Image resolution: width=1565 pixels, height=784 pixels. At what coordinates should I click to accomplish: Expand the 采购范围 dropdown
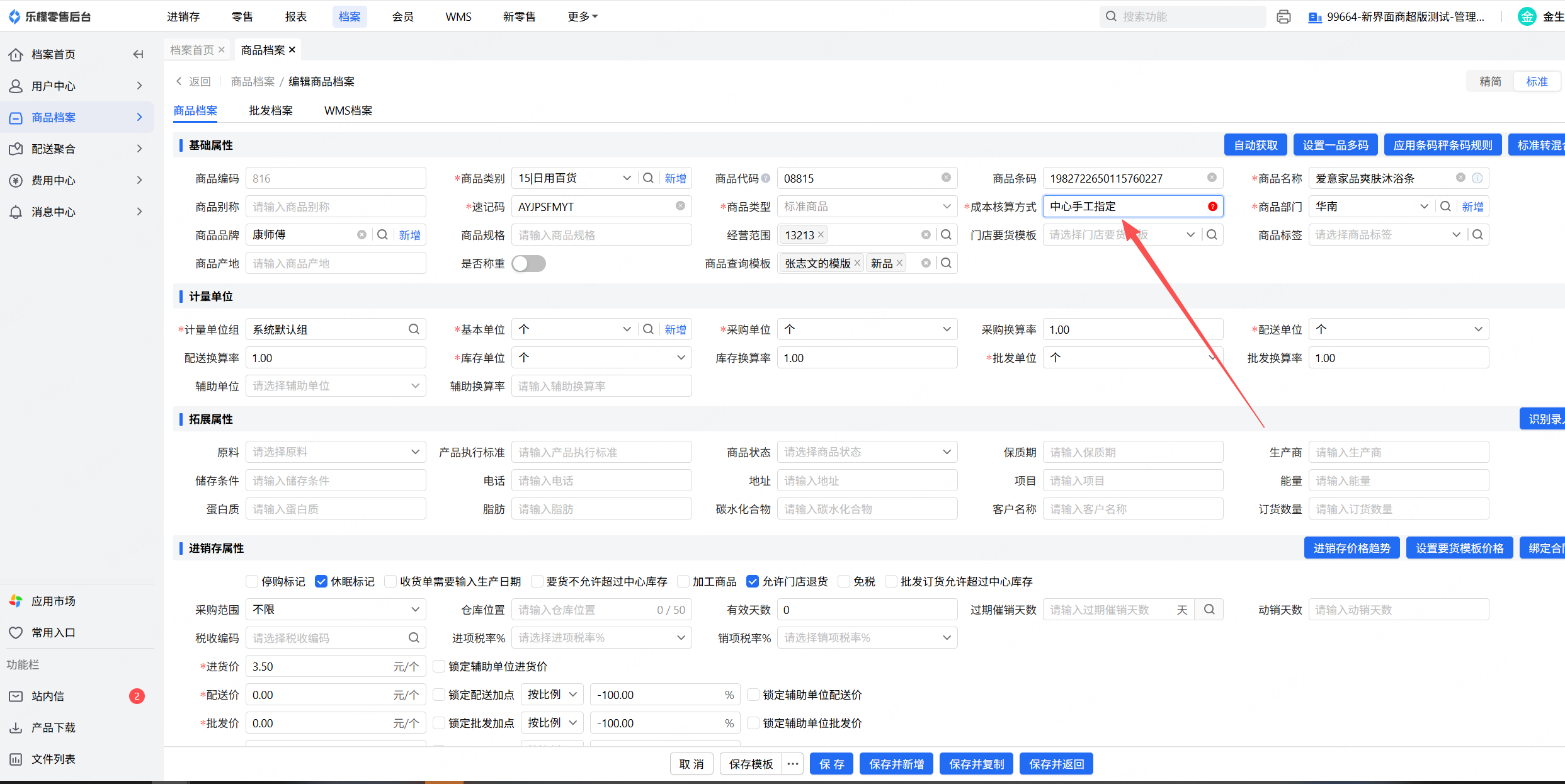tap(336, 610)
